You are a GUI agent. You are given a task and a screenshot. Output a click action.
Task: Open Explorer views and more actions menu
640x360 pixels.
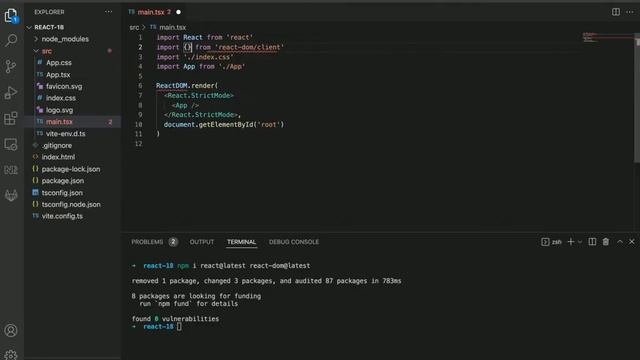coord(109,12)
